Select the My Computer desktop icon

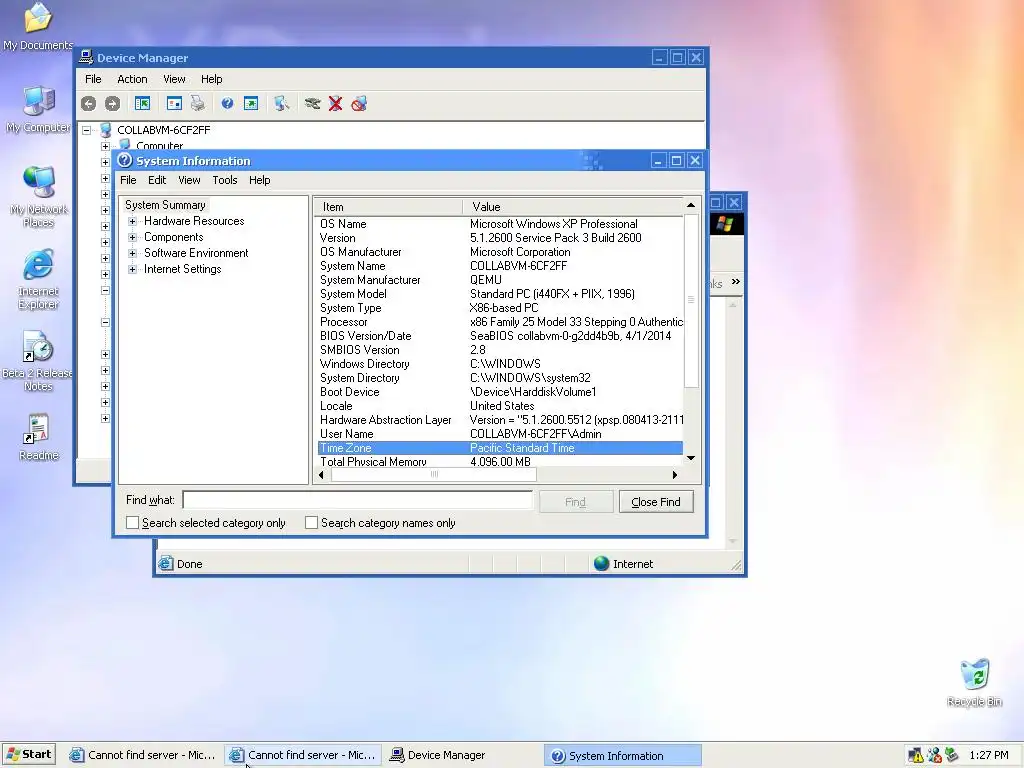point(38,109)
